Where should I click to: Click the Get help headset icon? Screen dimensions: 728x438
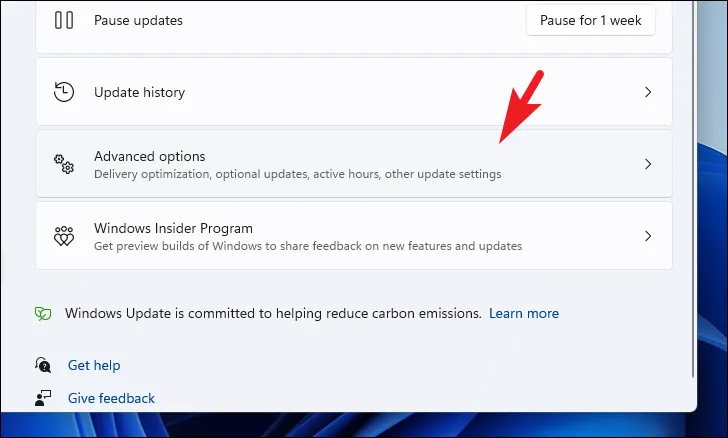tap(43, 365)
